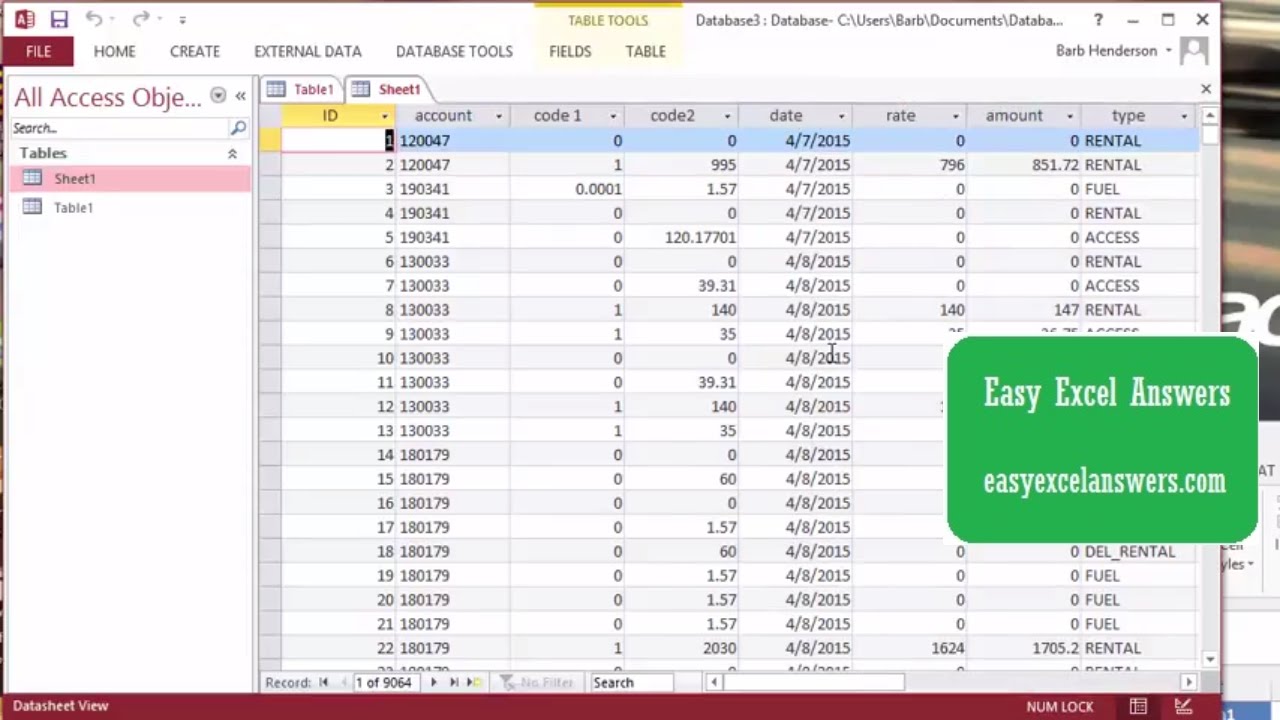This screenshot has width=1280, height=720.
Task: Switch to the HOME ribbon tab
Action: tap(114, 51)
